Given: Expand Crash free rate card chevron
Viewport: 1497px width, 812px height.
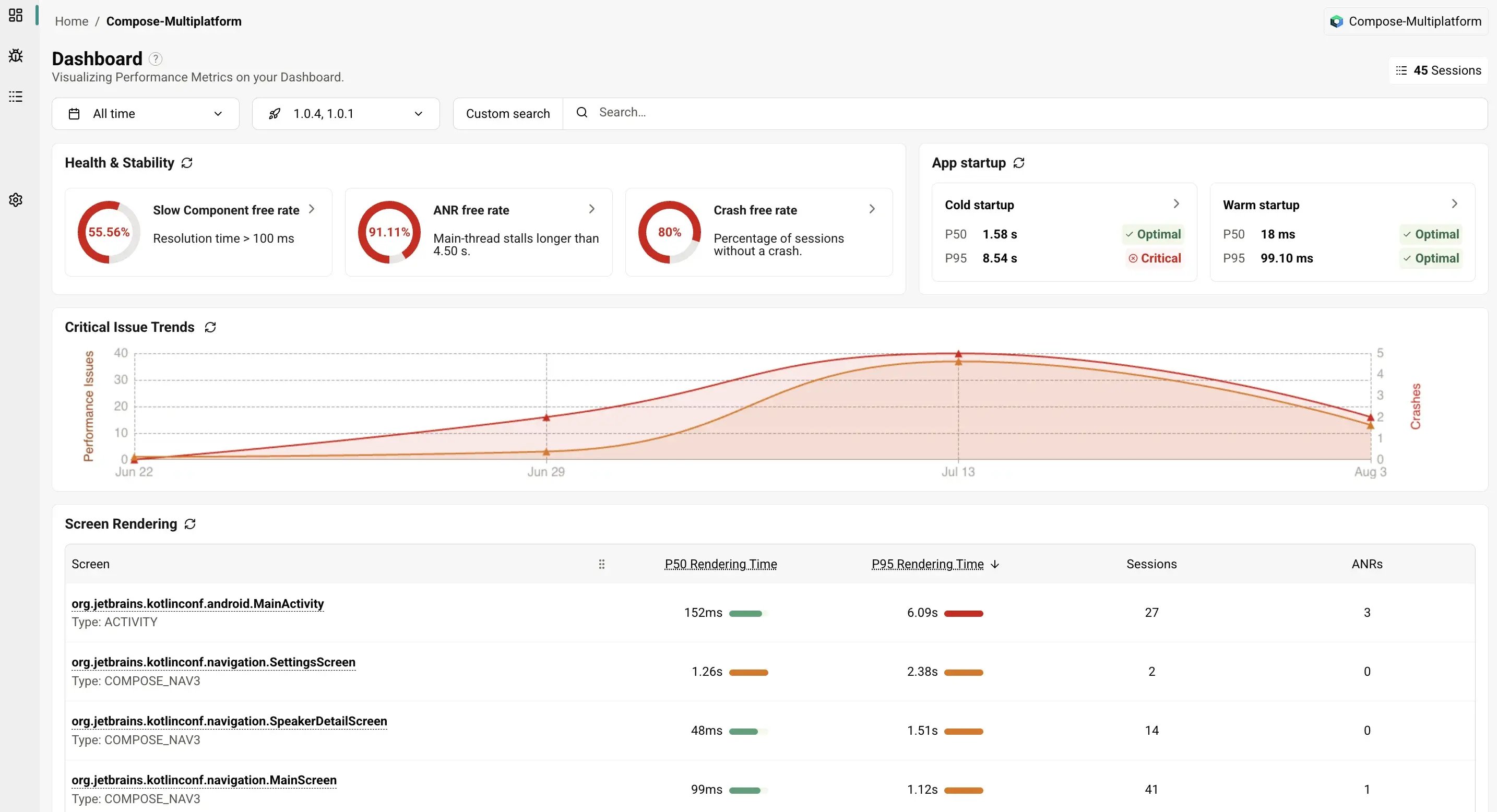Looking at the screenshot, I should pos(872,209).
